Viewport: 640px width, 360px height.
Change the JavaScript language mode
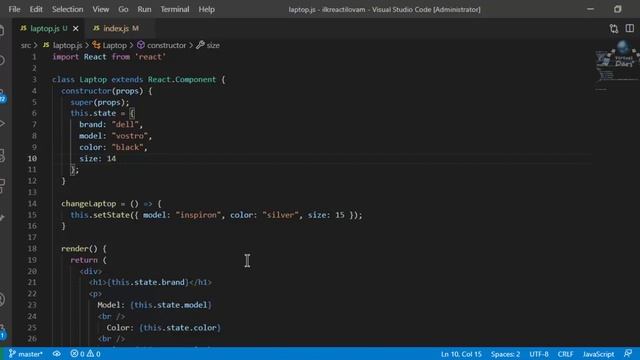point(598,354)
